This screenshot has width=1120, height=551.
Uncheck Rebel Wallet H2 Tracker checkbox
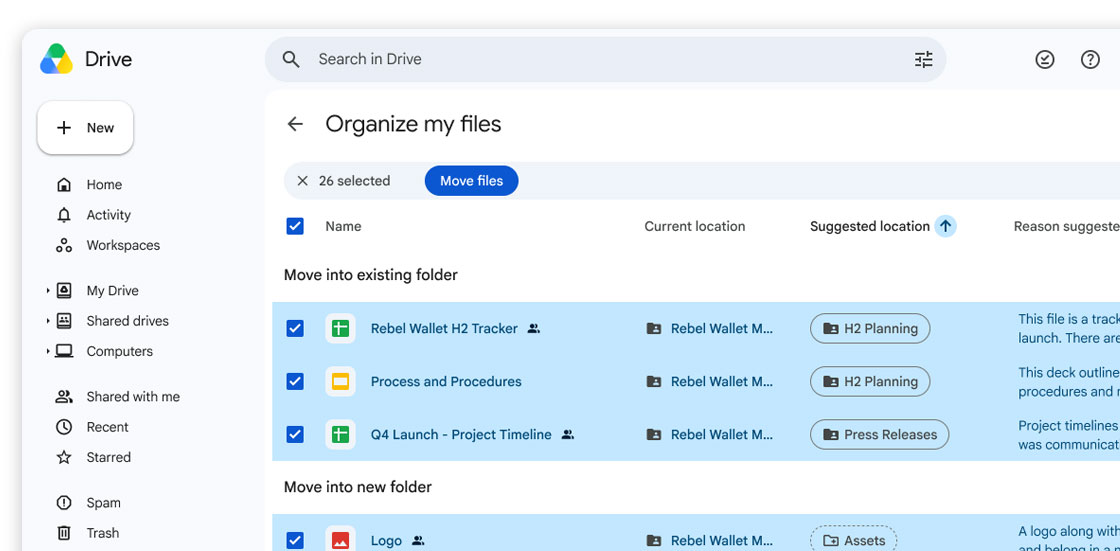tap(295, 329)
